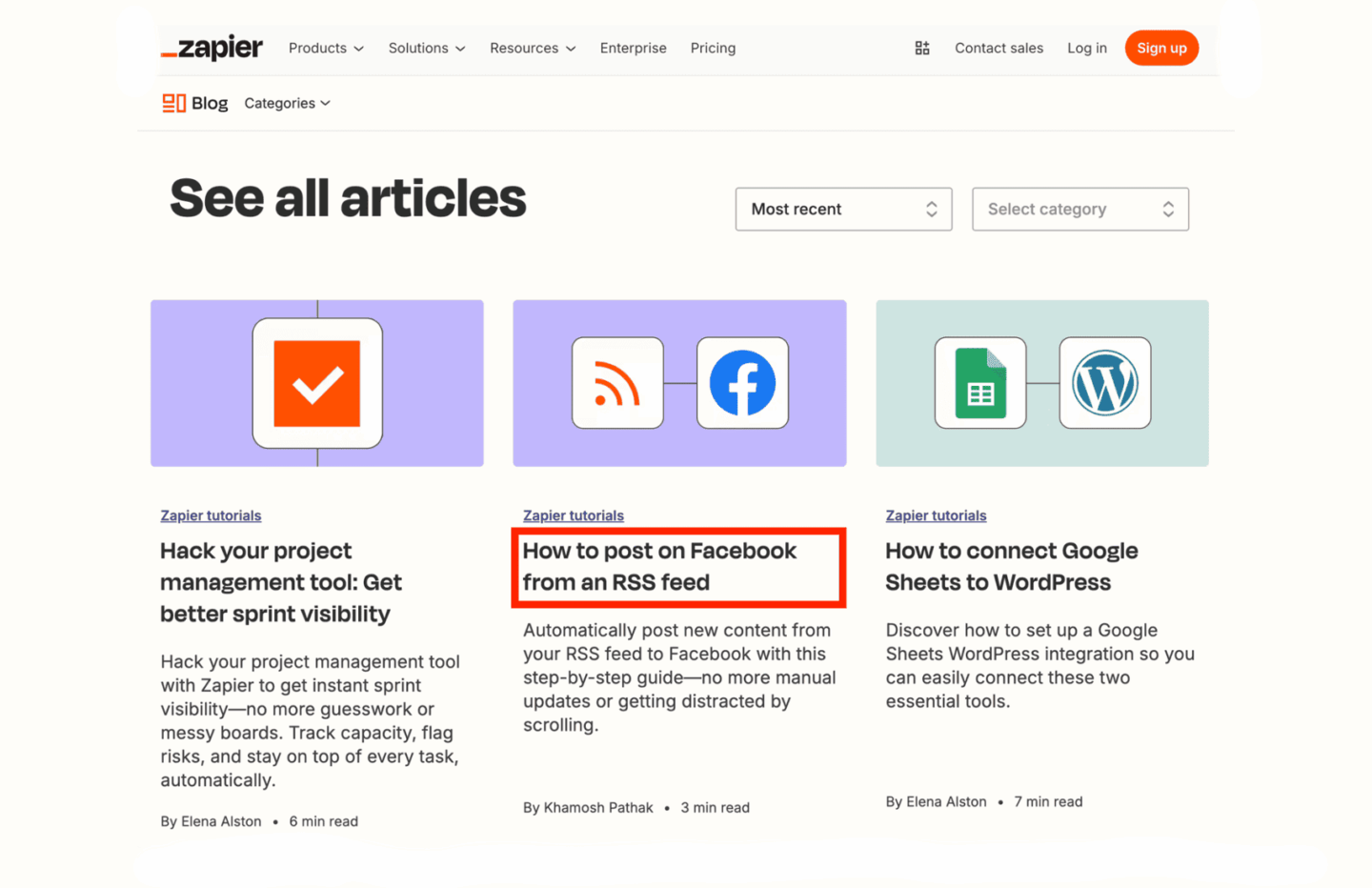Click Zapier tutorials tag above Google Sheets article
The height and width of the screenshot is (888, 1372).
[x=936, y=515]
